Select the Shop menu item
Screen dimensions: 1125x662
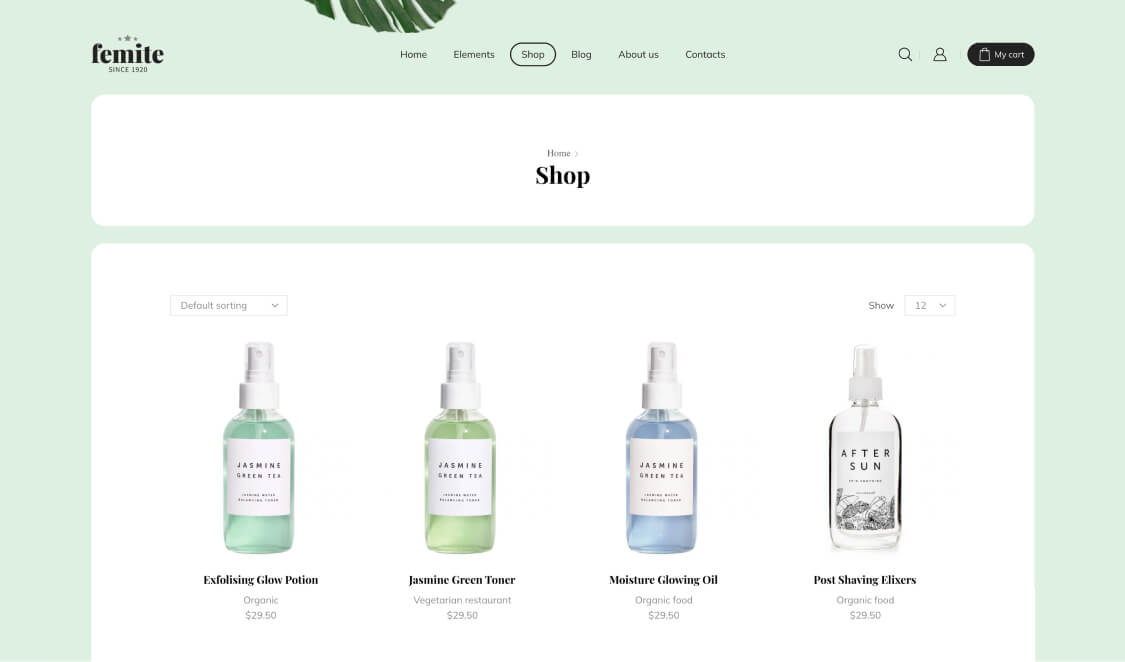tap(532, 55)
